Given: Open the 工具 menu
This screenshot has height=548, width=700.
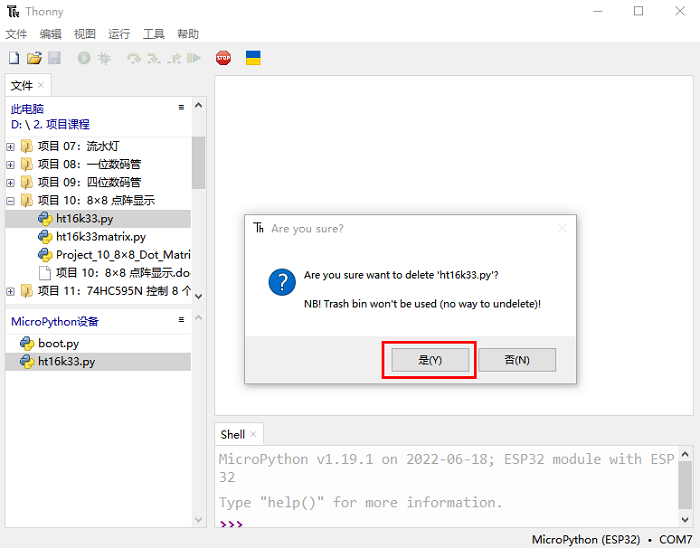Looking at the screenshot, I should point(153,34).
